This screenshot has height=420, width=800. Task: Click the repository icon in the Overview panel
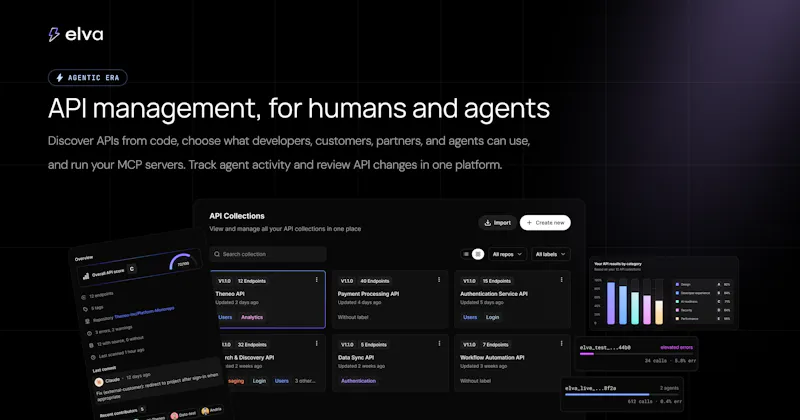click(87, 322)
